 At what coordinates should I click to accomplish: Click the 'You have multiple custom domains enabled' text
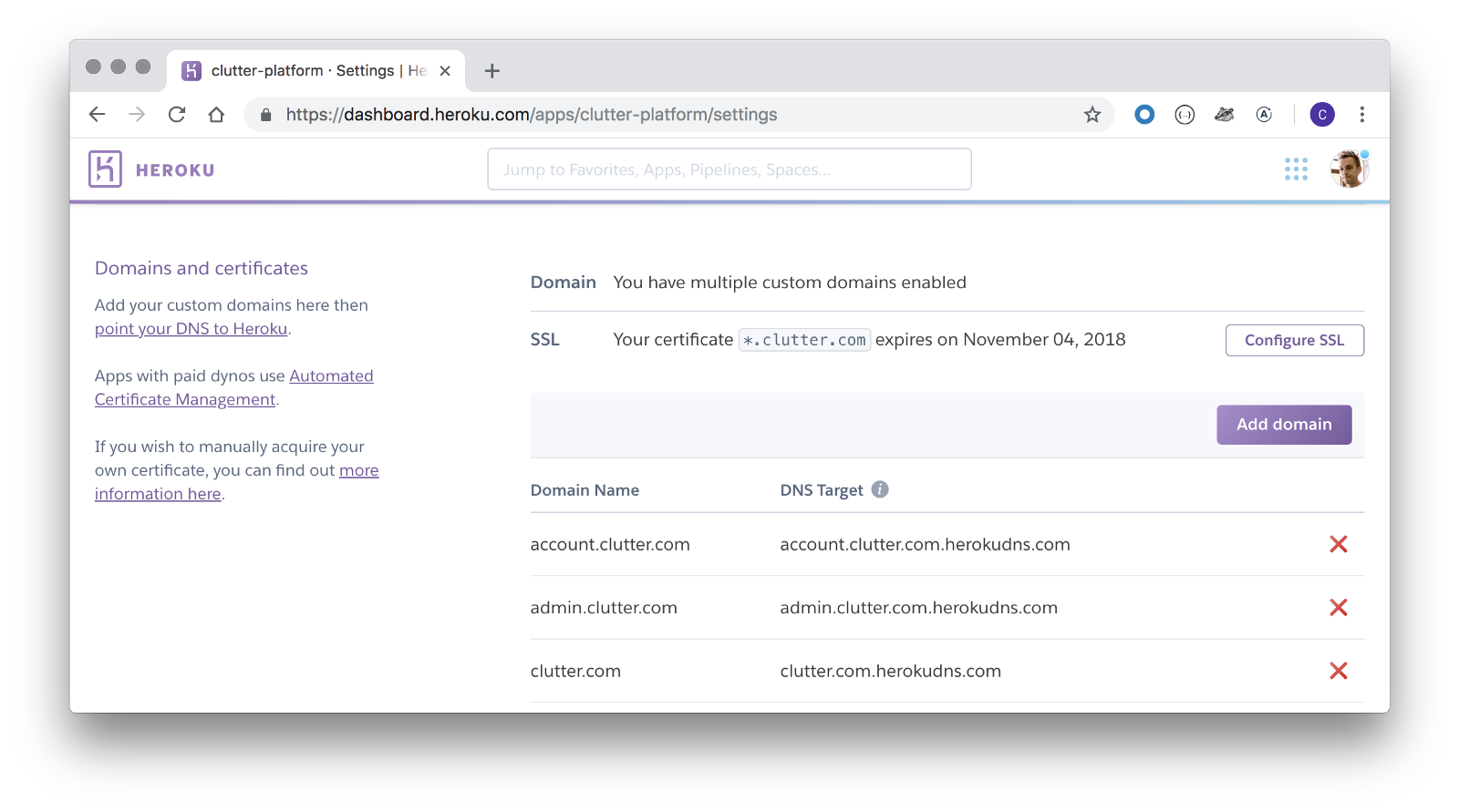click(x=790, y=283)
